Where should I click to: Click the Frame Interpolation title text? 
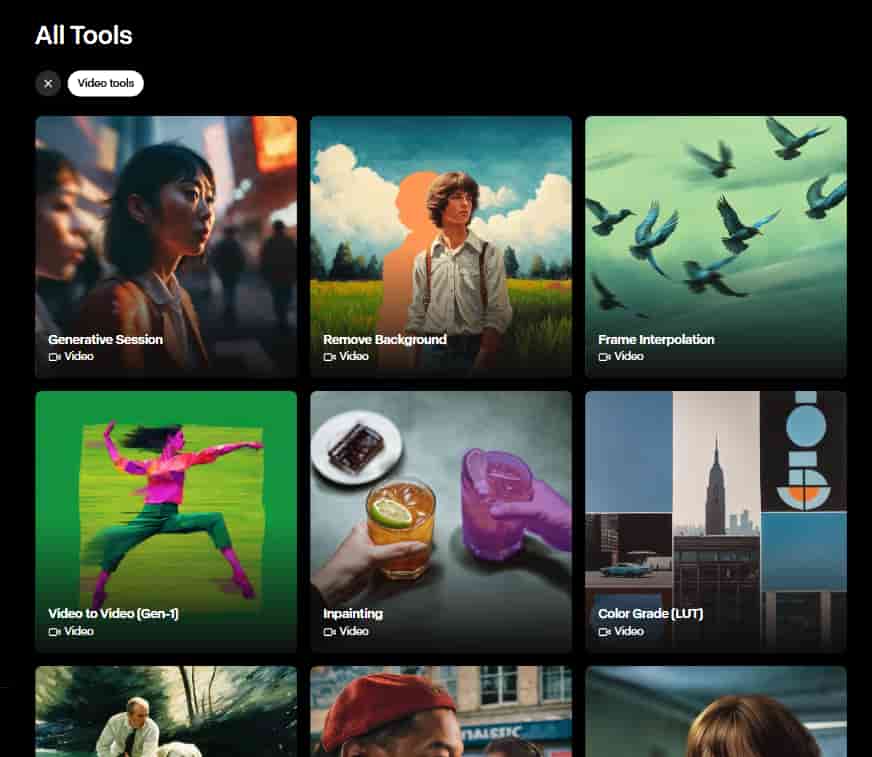coord(656,339)
